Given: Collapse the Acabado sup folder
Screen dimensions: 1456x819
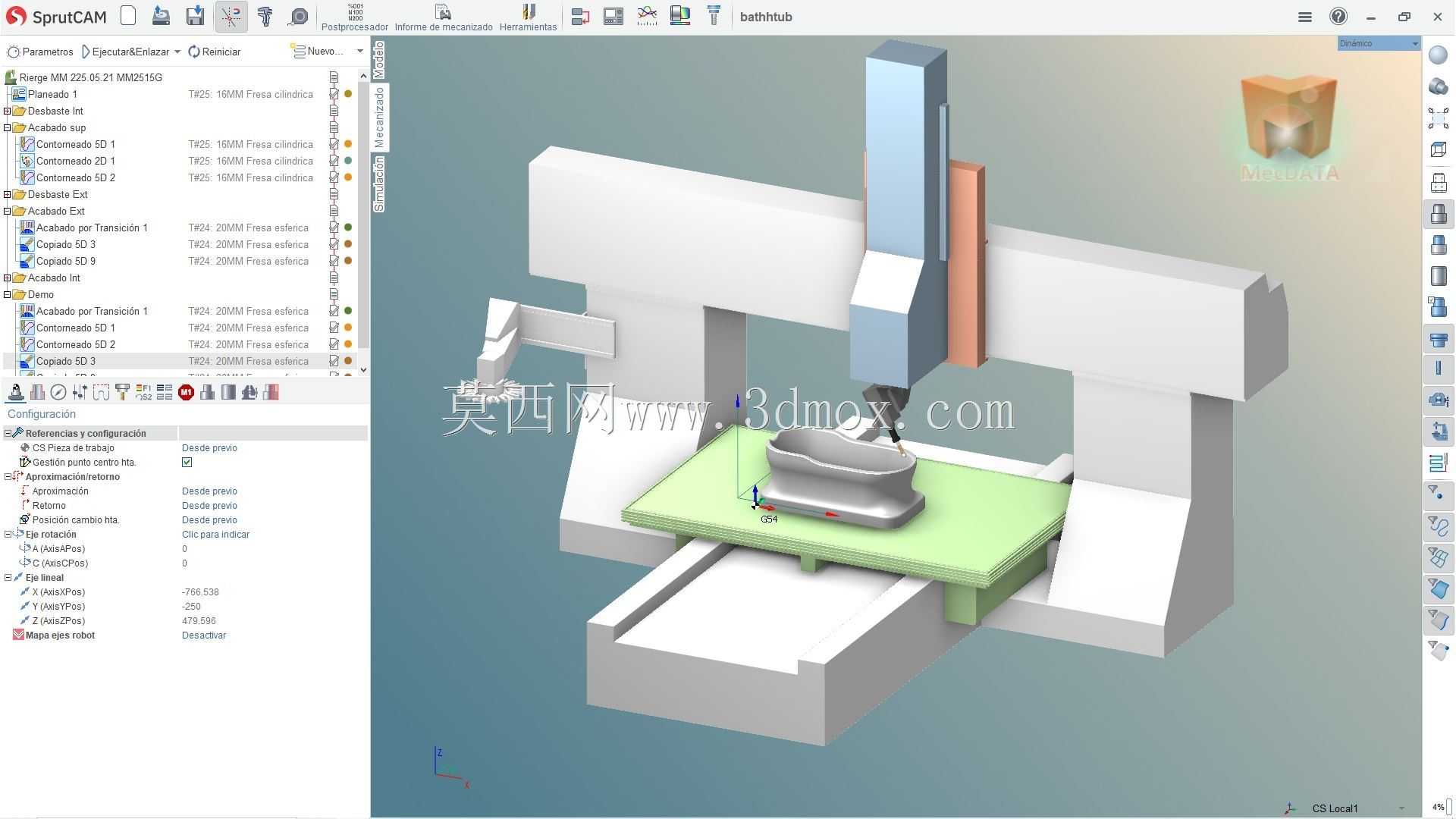Looking at the screenshot, I should click(x=8, y=127).
